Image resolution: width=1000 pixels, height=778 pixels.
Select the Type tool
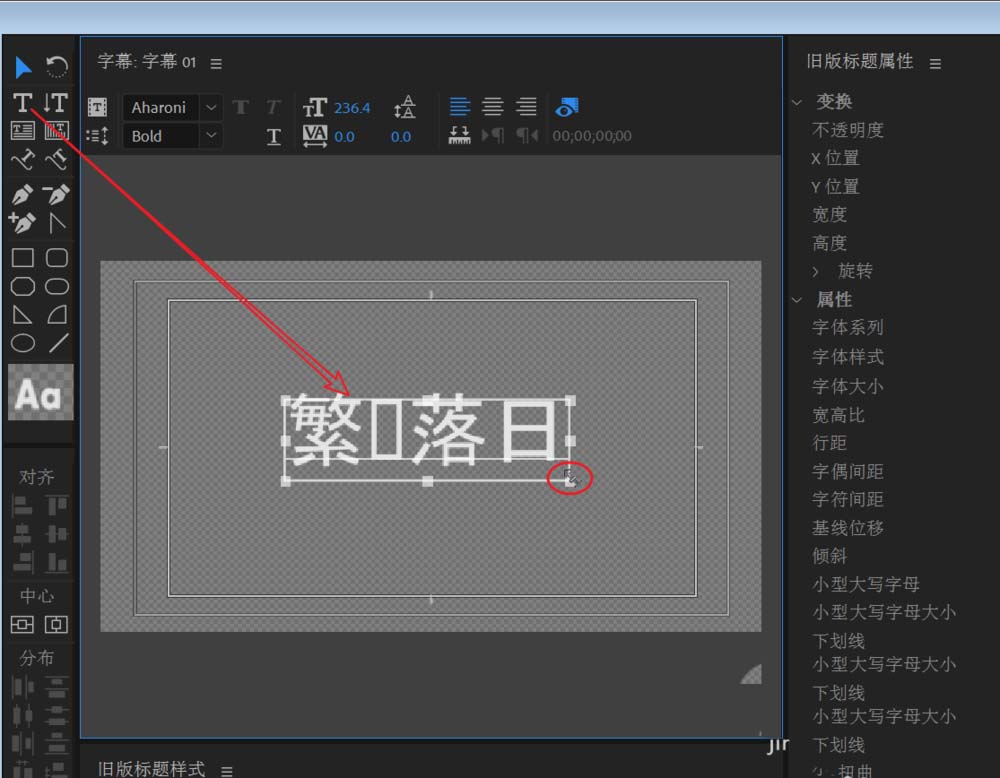20,102
